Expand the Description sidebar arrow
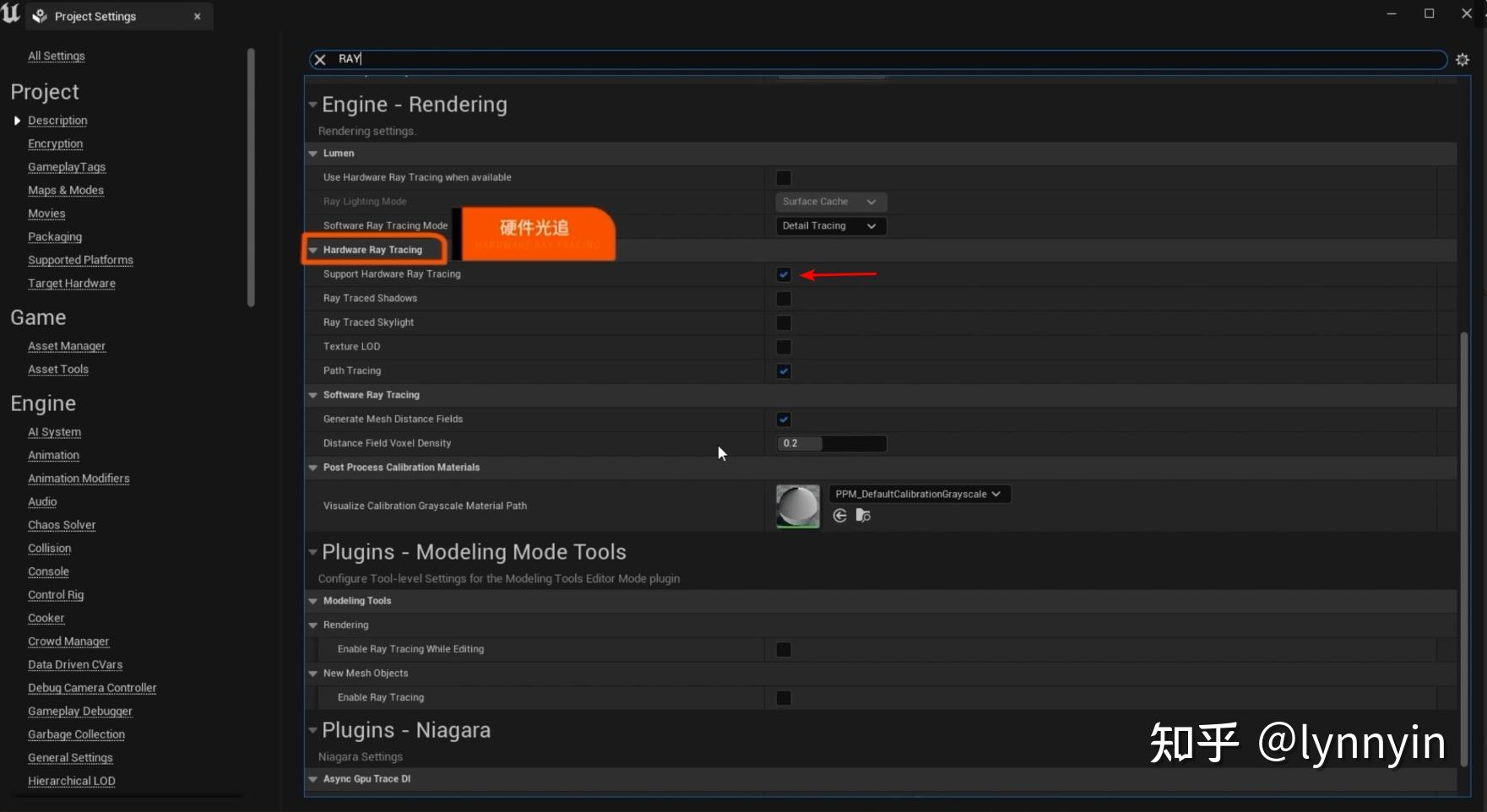Screen dimensions: 1487x812 [17, 121]
